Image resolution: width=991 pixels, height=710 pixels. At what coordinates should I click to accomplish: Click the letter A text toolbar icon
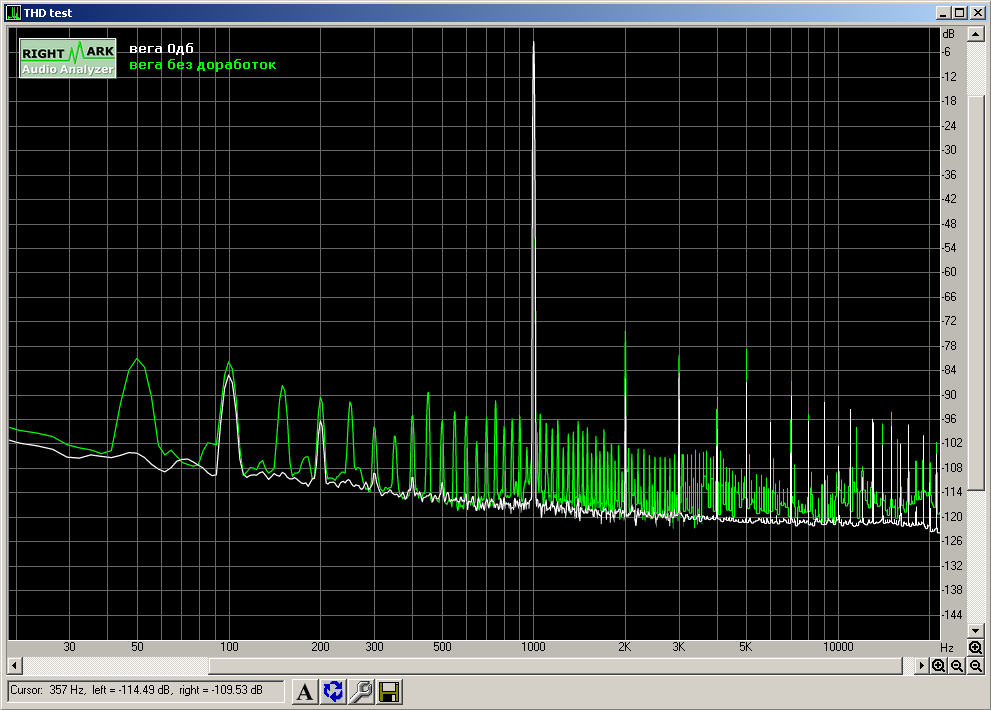[305, 692]
